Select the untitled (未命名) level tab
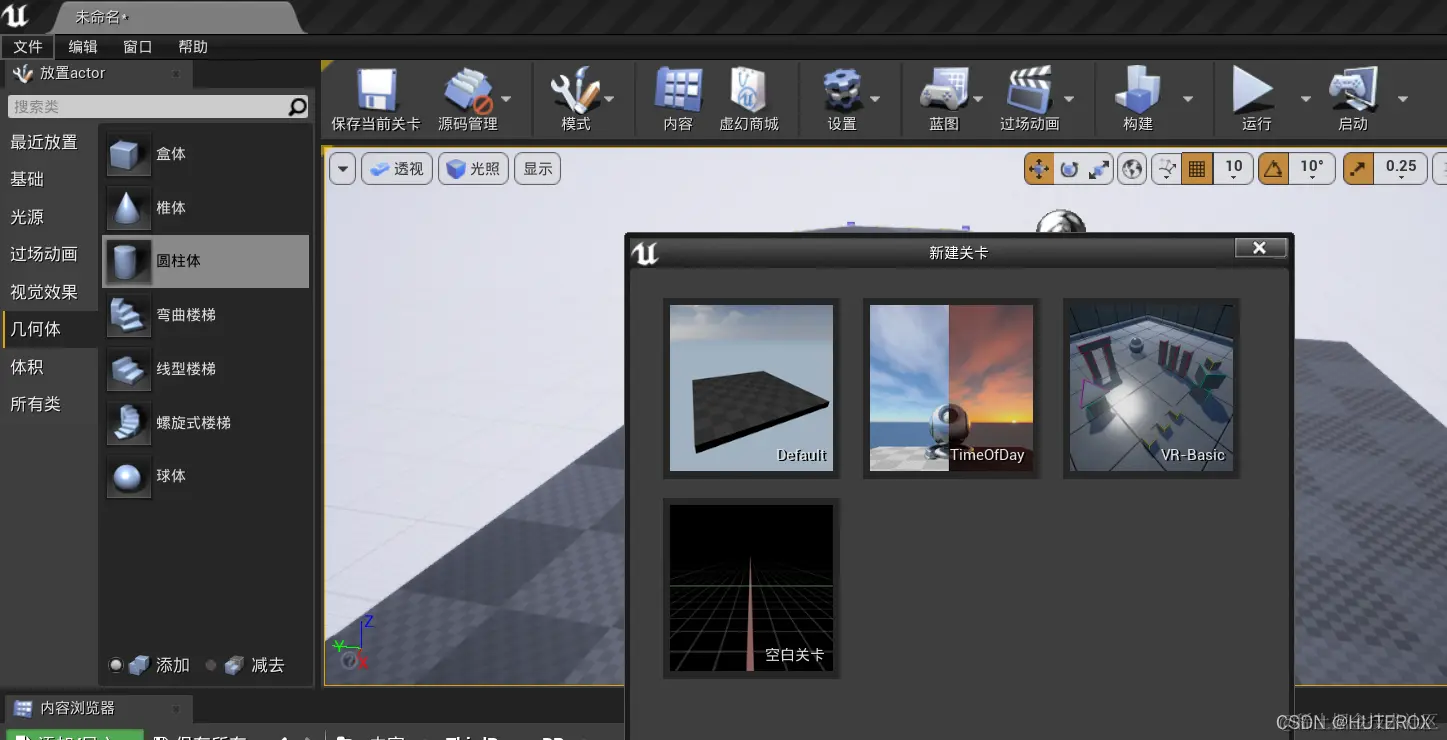The height and width of the screenshot is (740, 1447). (175, 17)
